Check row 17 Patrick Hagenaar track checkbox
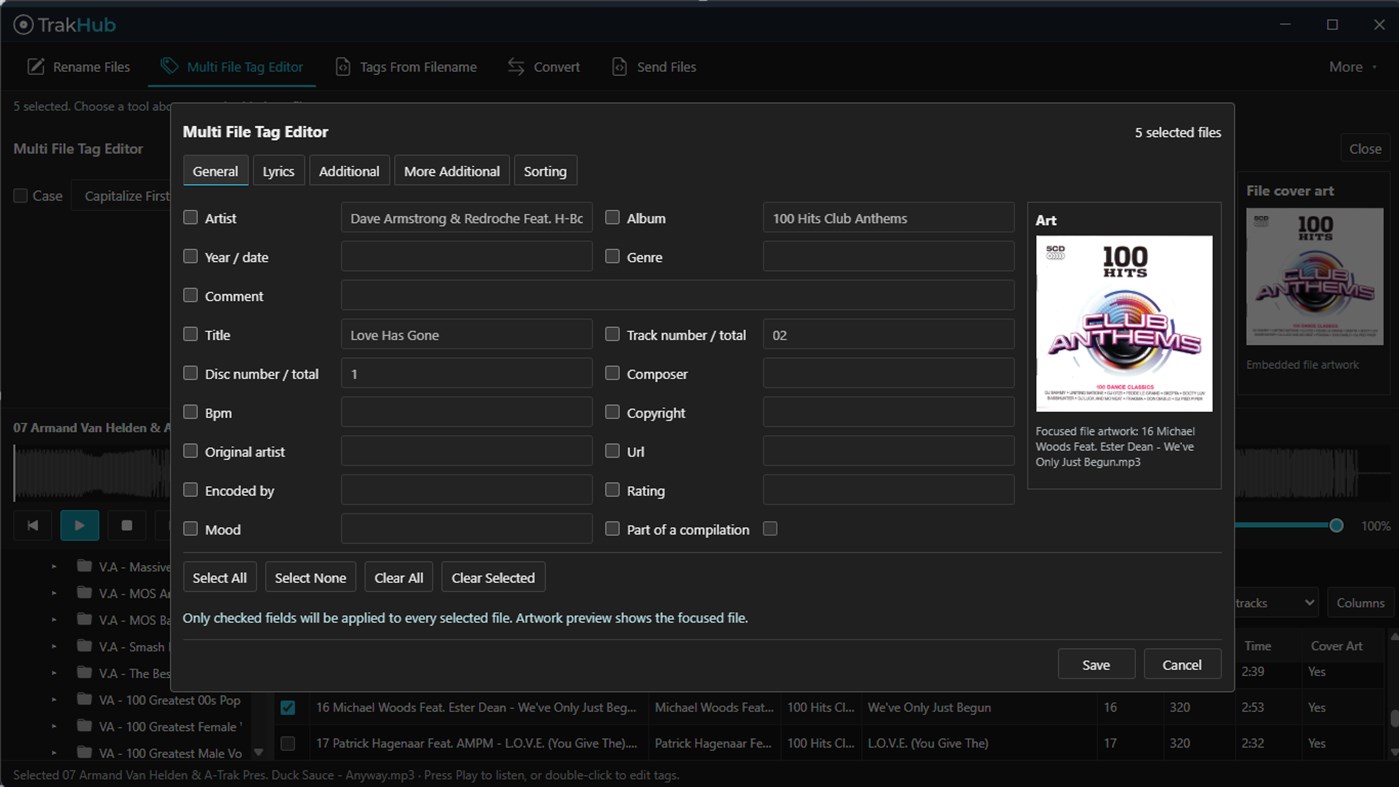The height and width of the screenshot is (787, 1399). click(x=288, y=743)
